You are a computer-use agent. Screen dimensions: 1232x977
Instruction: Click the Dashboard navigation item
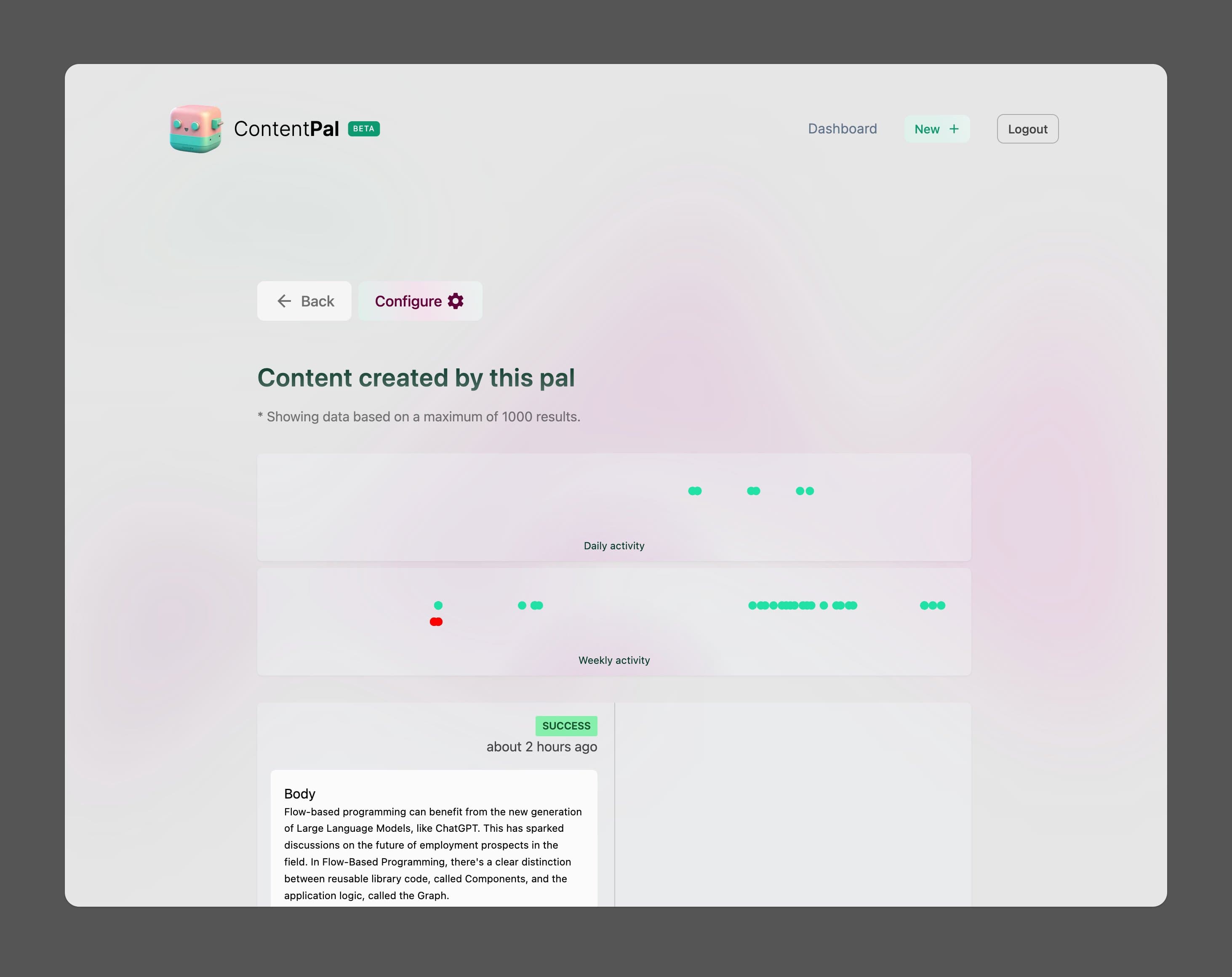coord(842,128)
